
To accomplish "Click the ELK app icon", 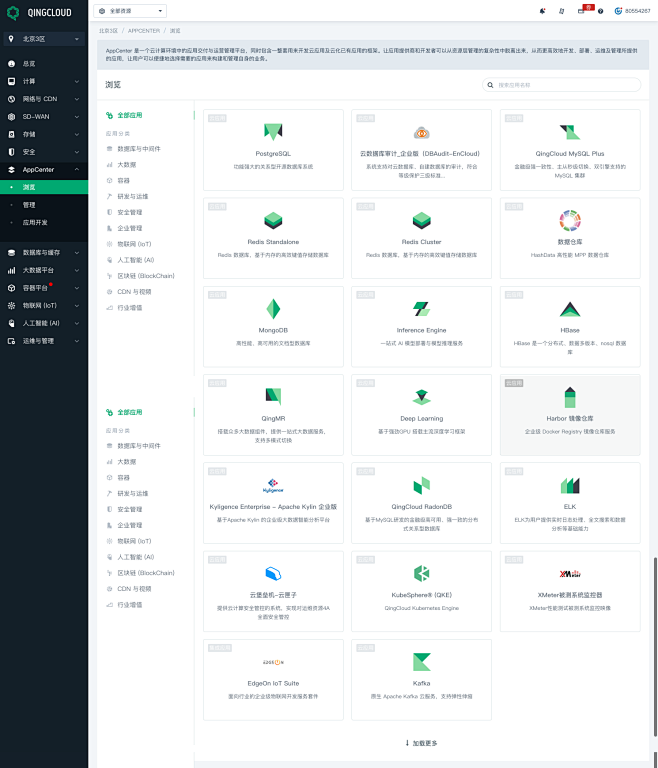I will pos(570,486).
